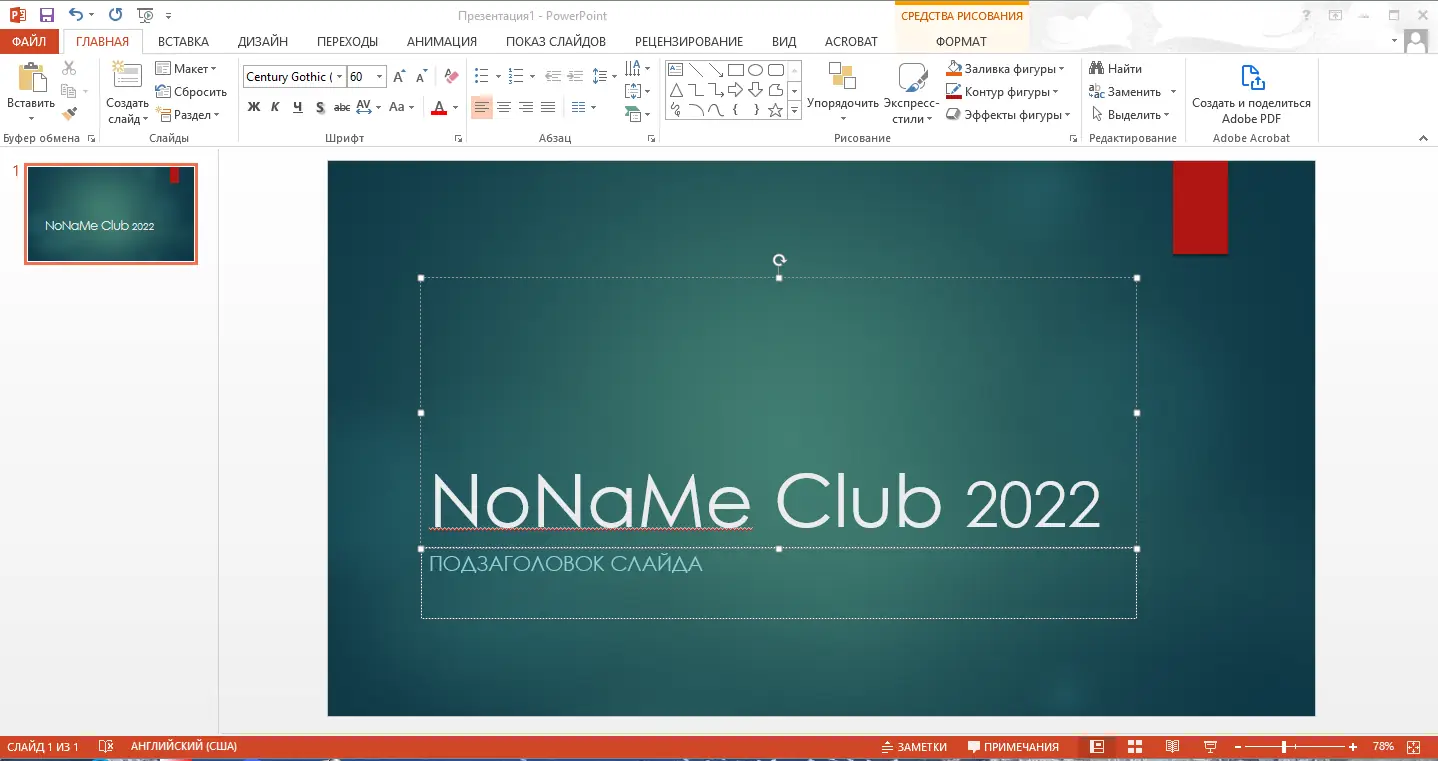Click the Format Painter brush icon
This screenshot has width=1438, height=761.
69,114
